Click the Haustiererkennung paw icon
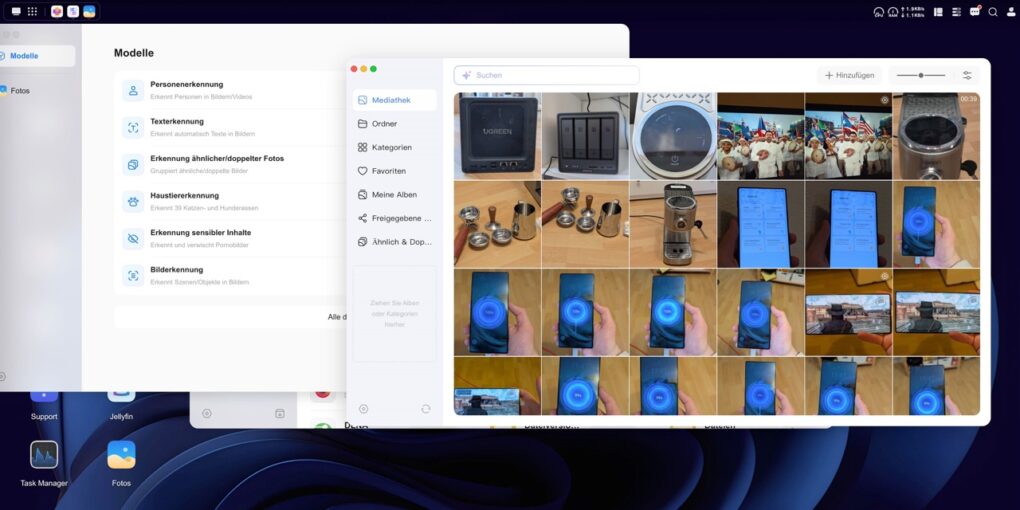The width and height of the screenshot is (1020, 510). (133, 202)
